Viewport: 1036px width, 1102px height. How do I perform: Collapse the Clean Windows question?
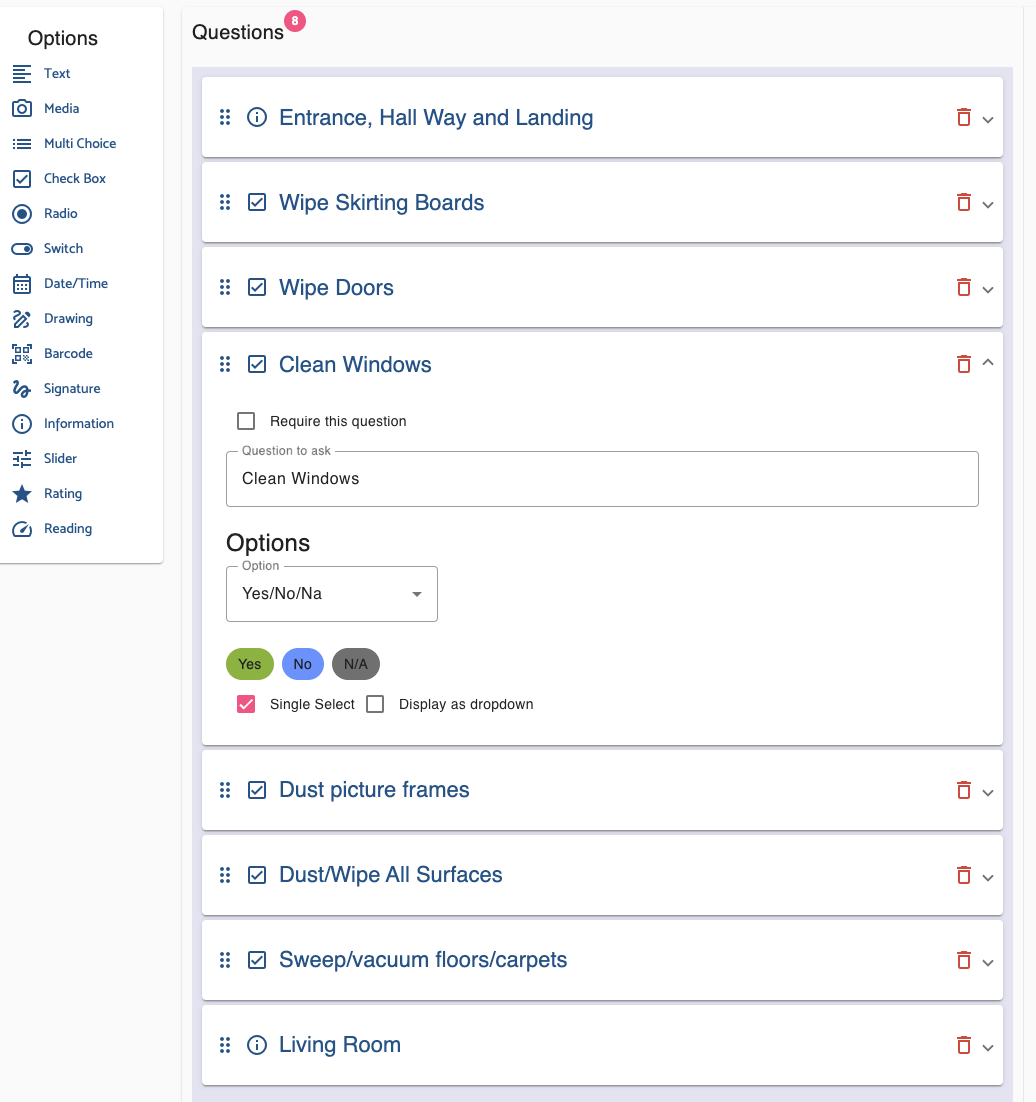(988, 363)
